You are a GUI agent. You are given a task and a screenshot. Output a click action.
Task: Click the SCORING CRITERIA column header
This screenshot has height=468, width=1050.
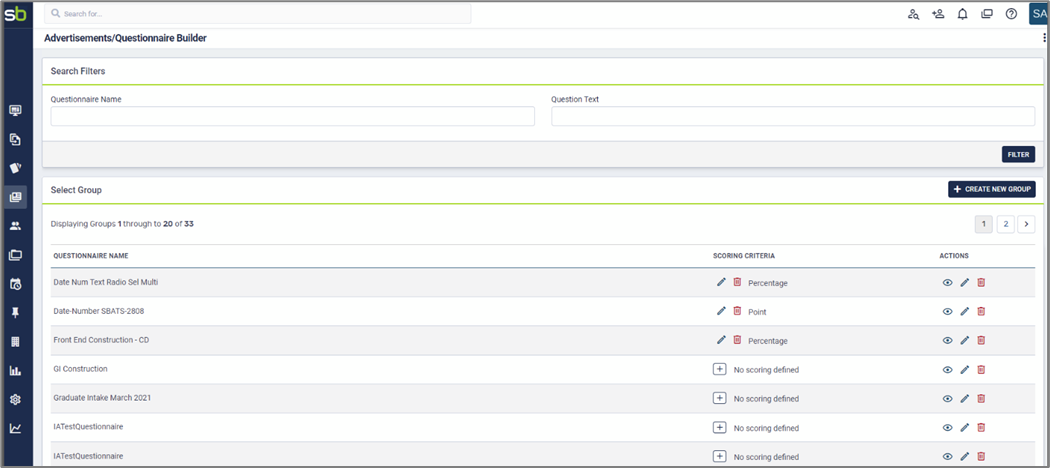click(x=744, y=256)
